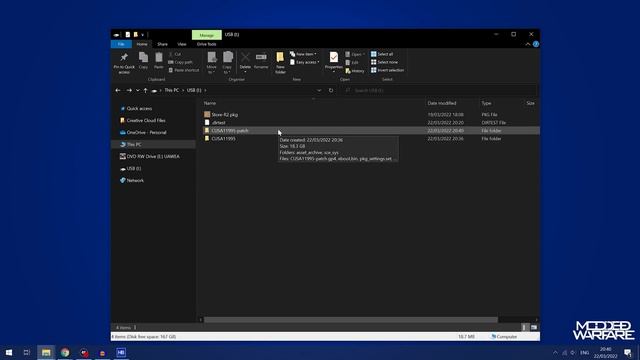This screenshot has width=640, height=360.
Task: Open Chrome from the taskbar
Action: 65,353
